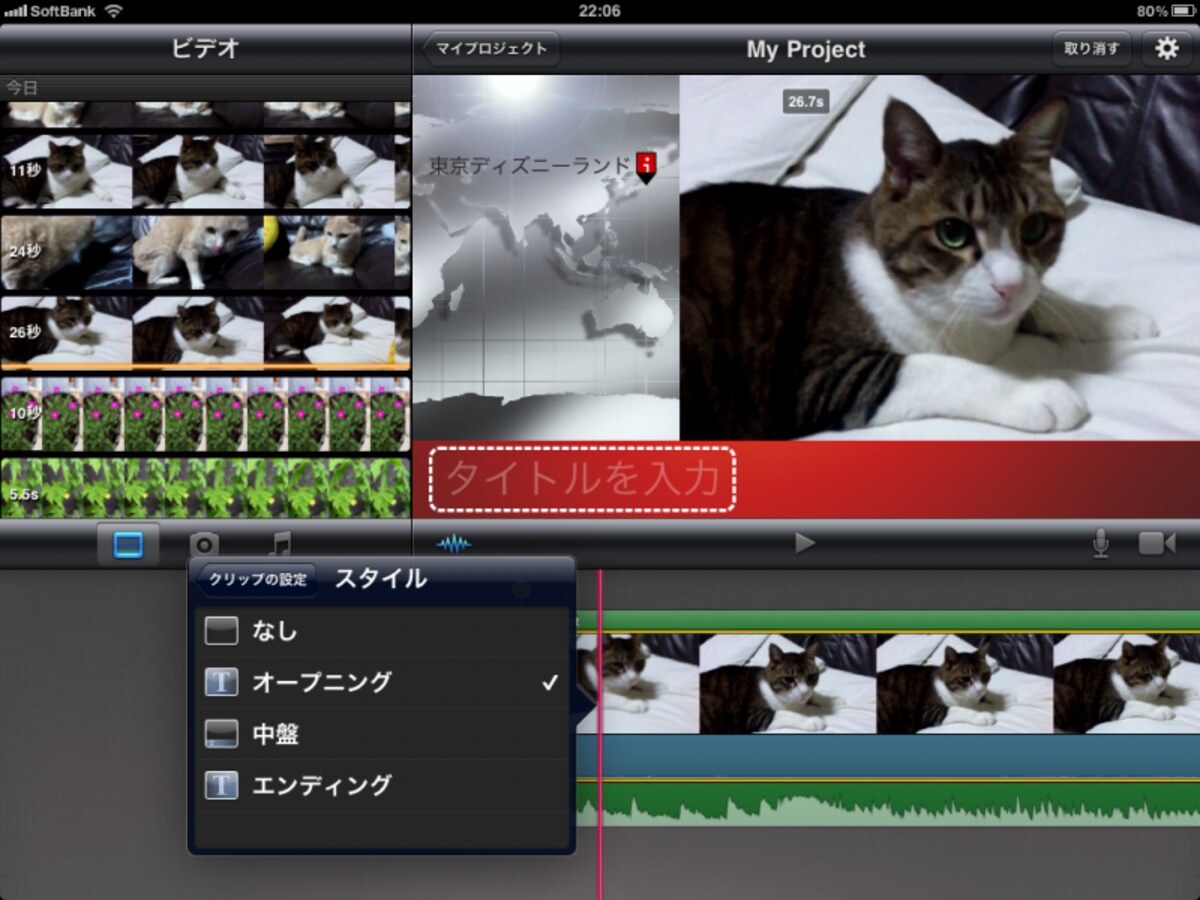The image size is (1200, 900).
Task: Return to クリップの設定 menu
Action: (256, 580)
